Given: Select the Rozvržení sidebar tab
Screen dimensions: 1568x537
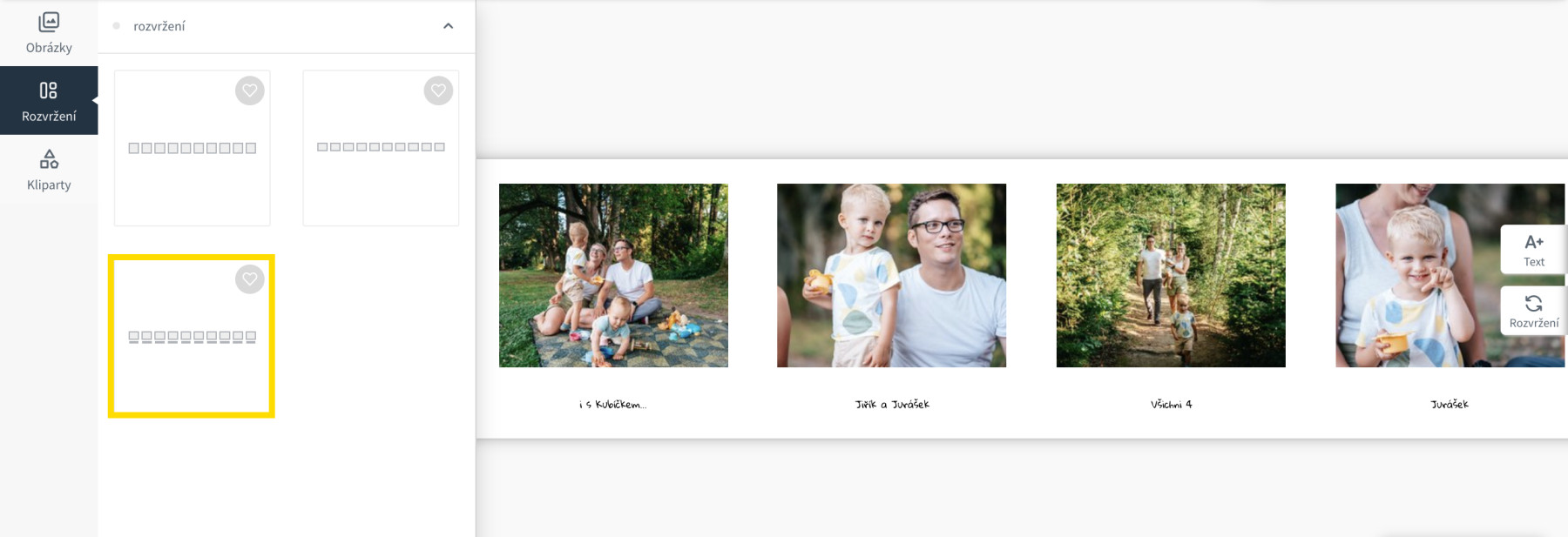Looking at the screenshot, I should coord(49,101).
